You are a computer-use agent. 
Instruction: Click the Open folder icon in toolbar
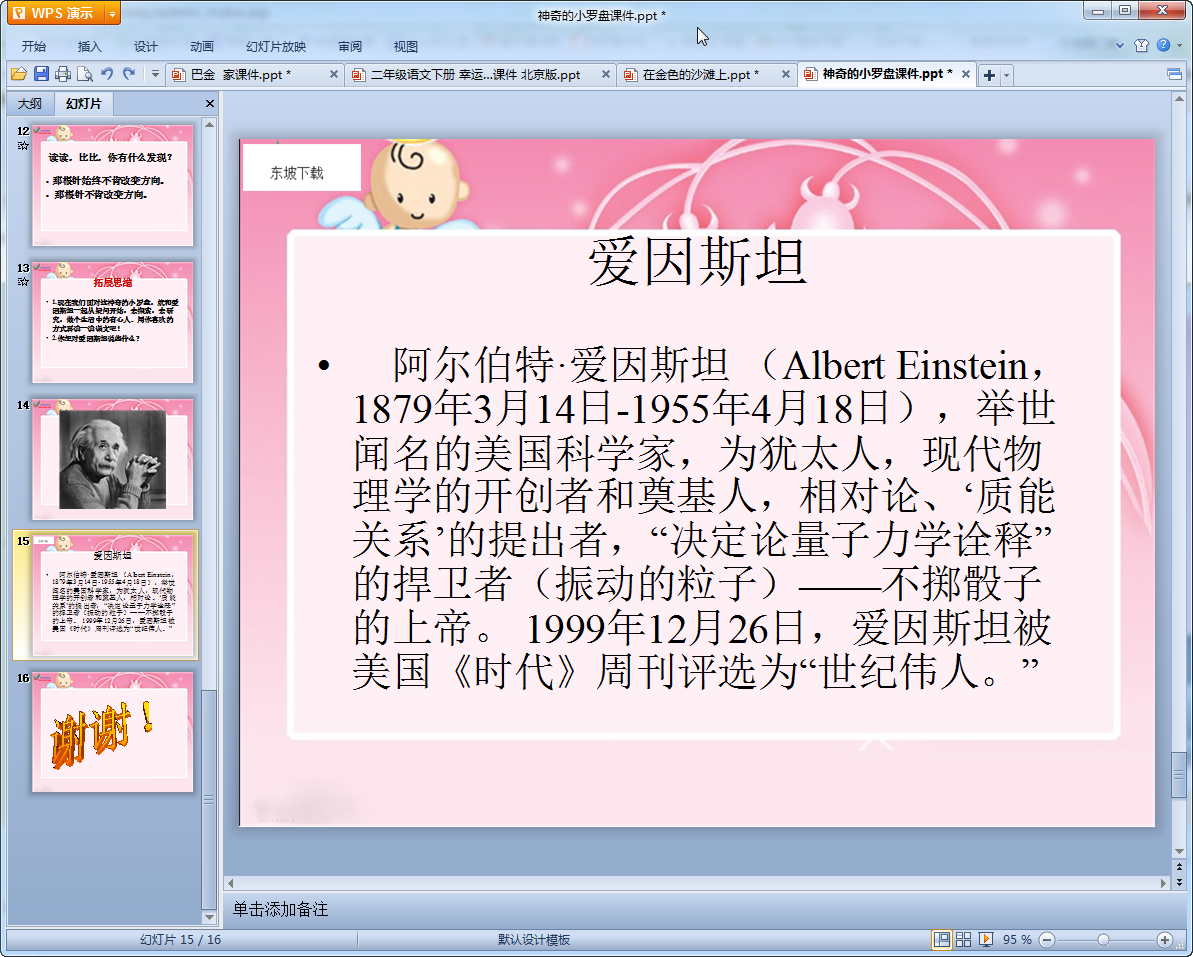tap(18, 74)
